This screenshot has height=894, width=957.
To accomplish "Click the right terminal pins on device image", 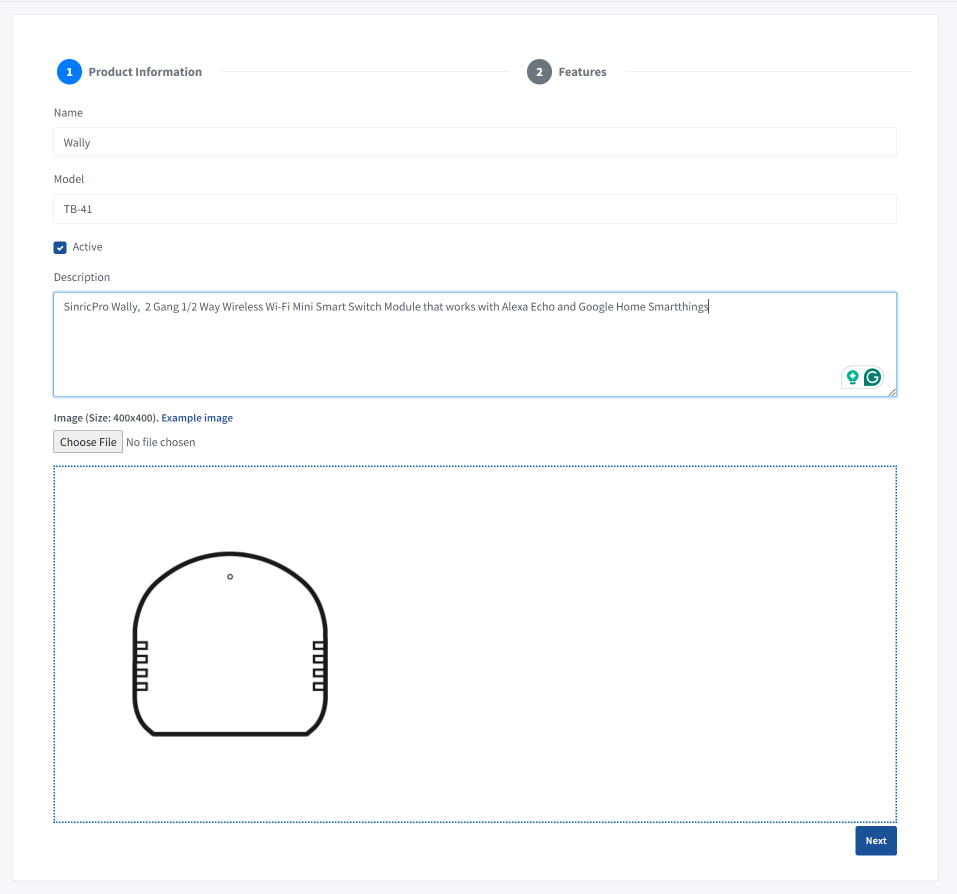I will pos(320,665).
